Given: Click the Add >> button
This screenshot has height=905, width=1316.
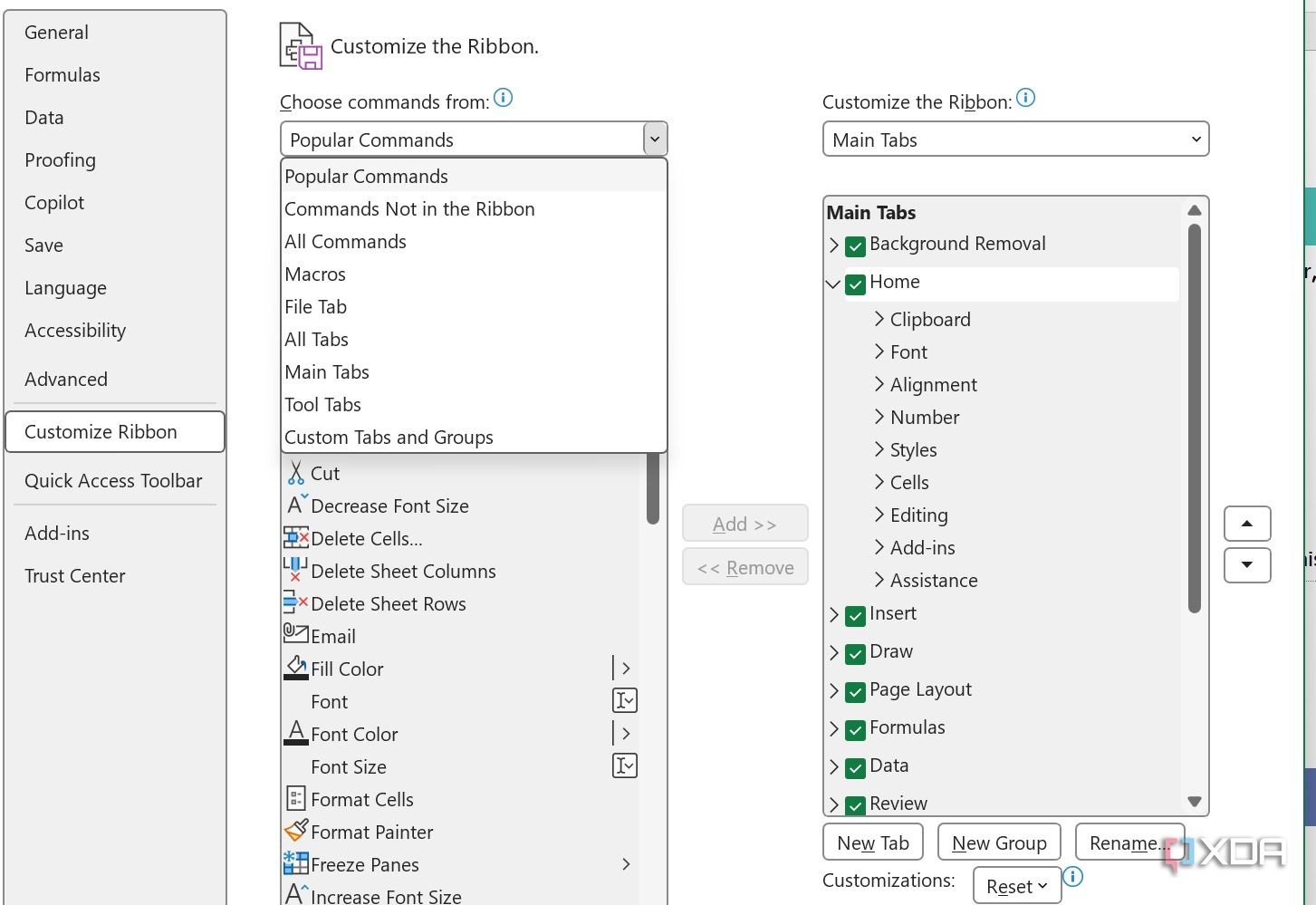Looking at the screenshot, I should [x=744, y=524].
